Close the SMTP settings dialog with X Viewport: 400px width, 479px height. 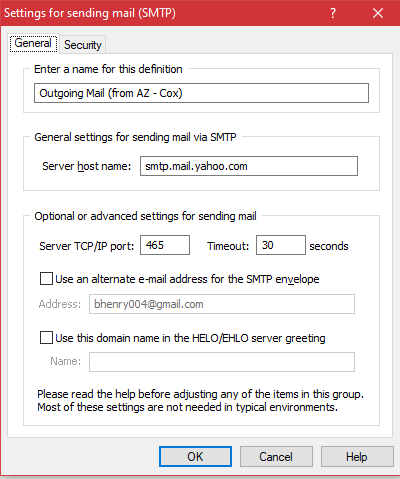pyautogui.click(x=378, y=13)
